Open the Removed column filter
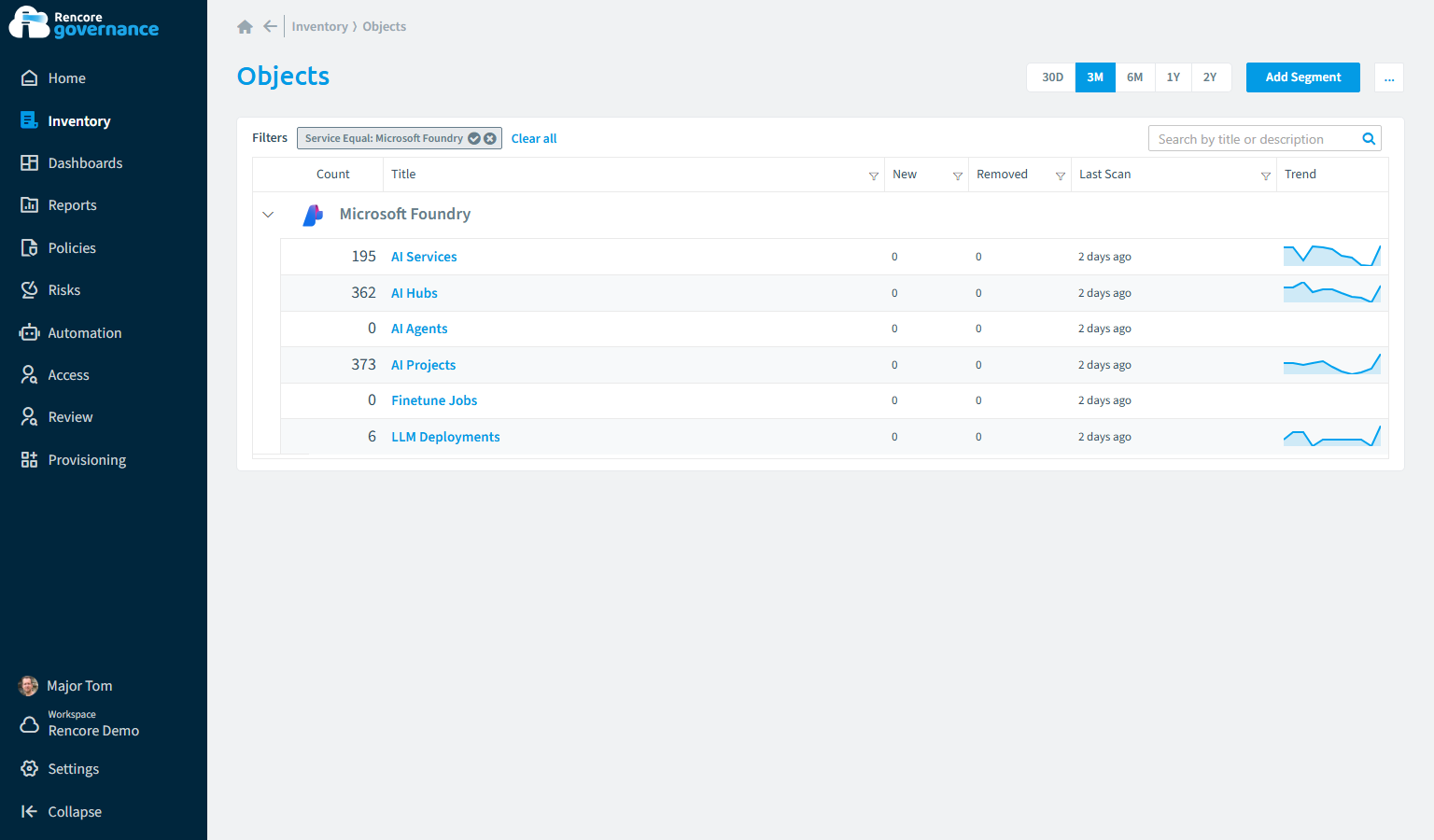Image resolution: width=1434 pixels, height=840 pixels. [x=1061, y=175]
